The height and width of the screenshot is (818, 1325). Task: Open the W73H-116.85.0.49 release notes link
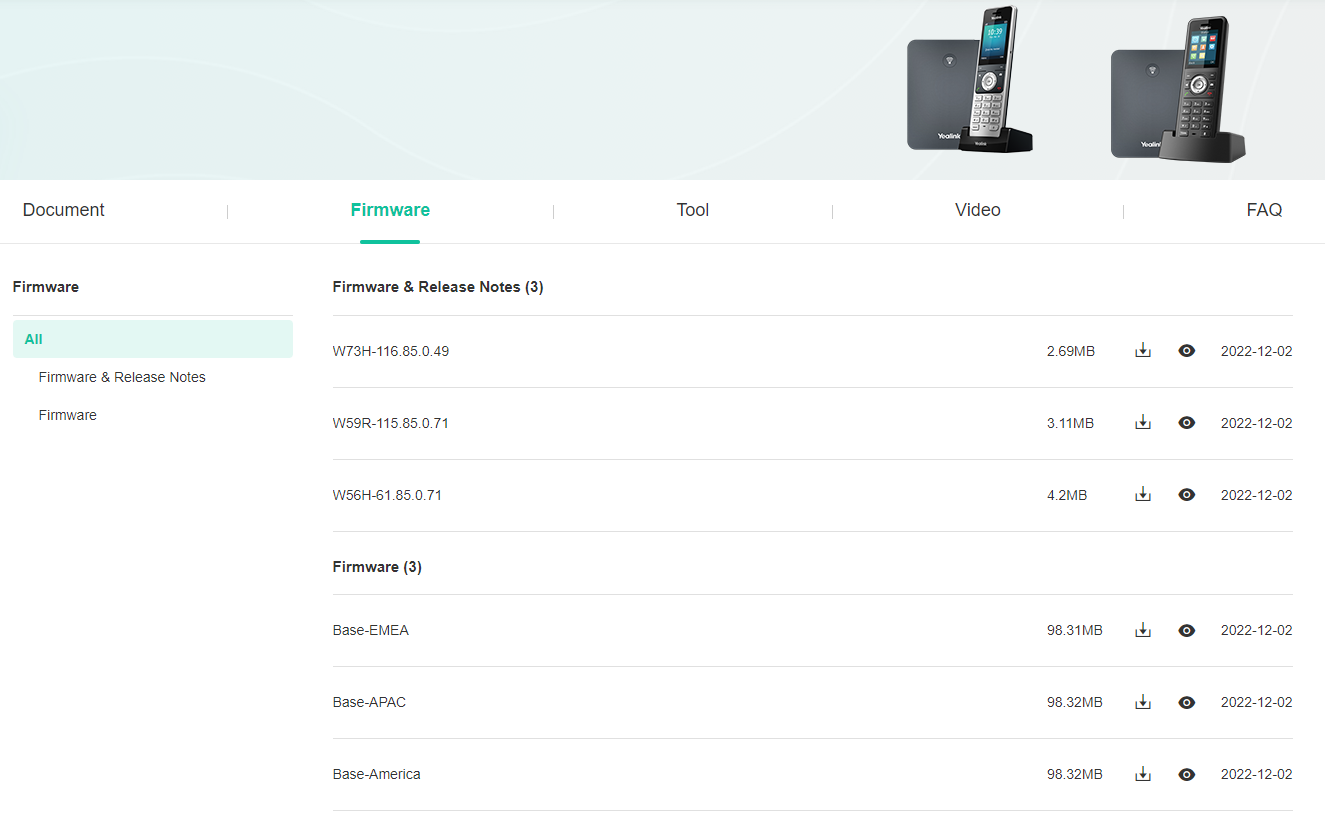[390, 351]
